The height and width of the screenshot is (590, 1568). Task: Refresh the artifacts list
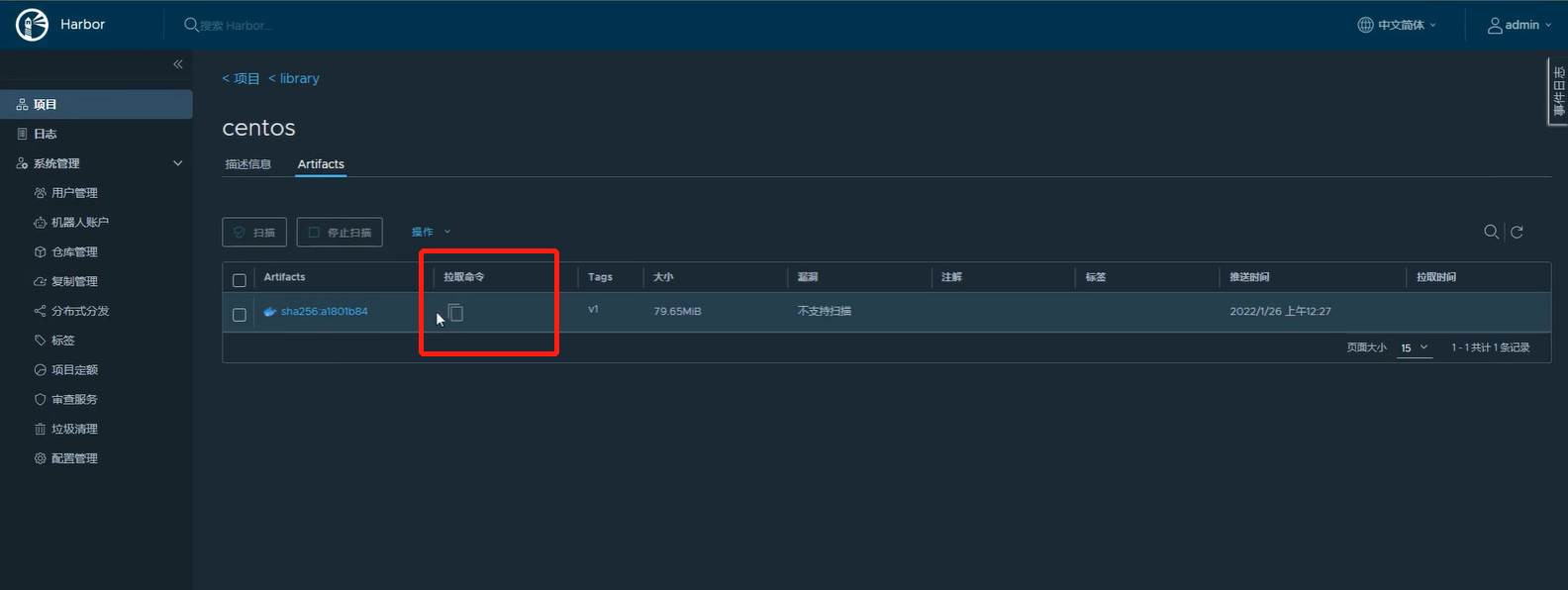pyautogui.click(x=1517, y=232)
